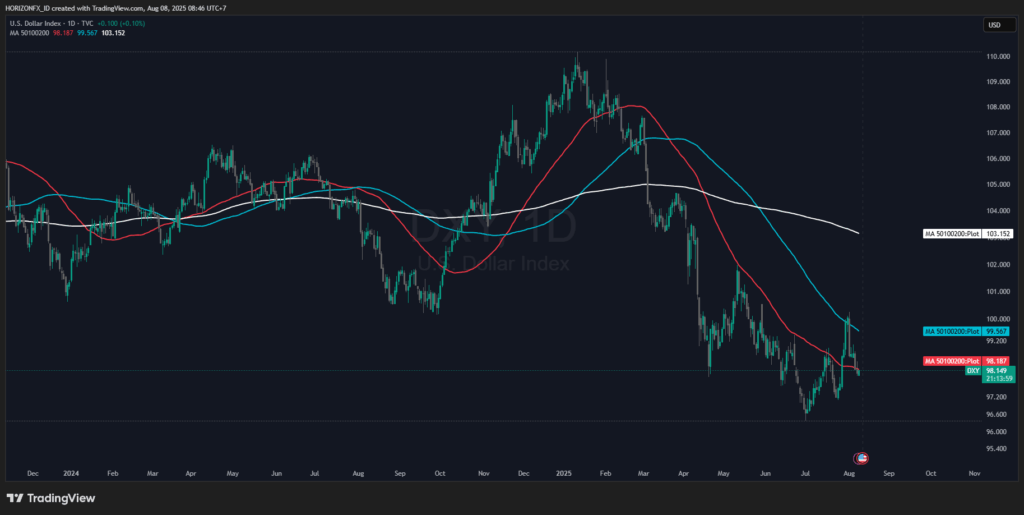Click the Nov label on time axis
The image size is (1024, 515).
(973, 471)
